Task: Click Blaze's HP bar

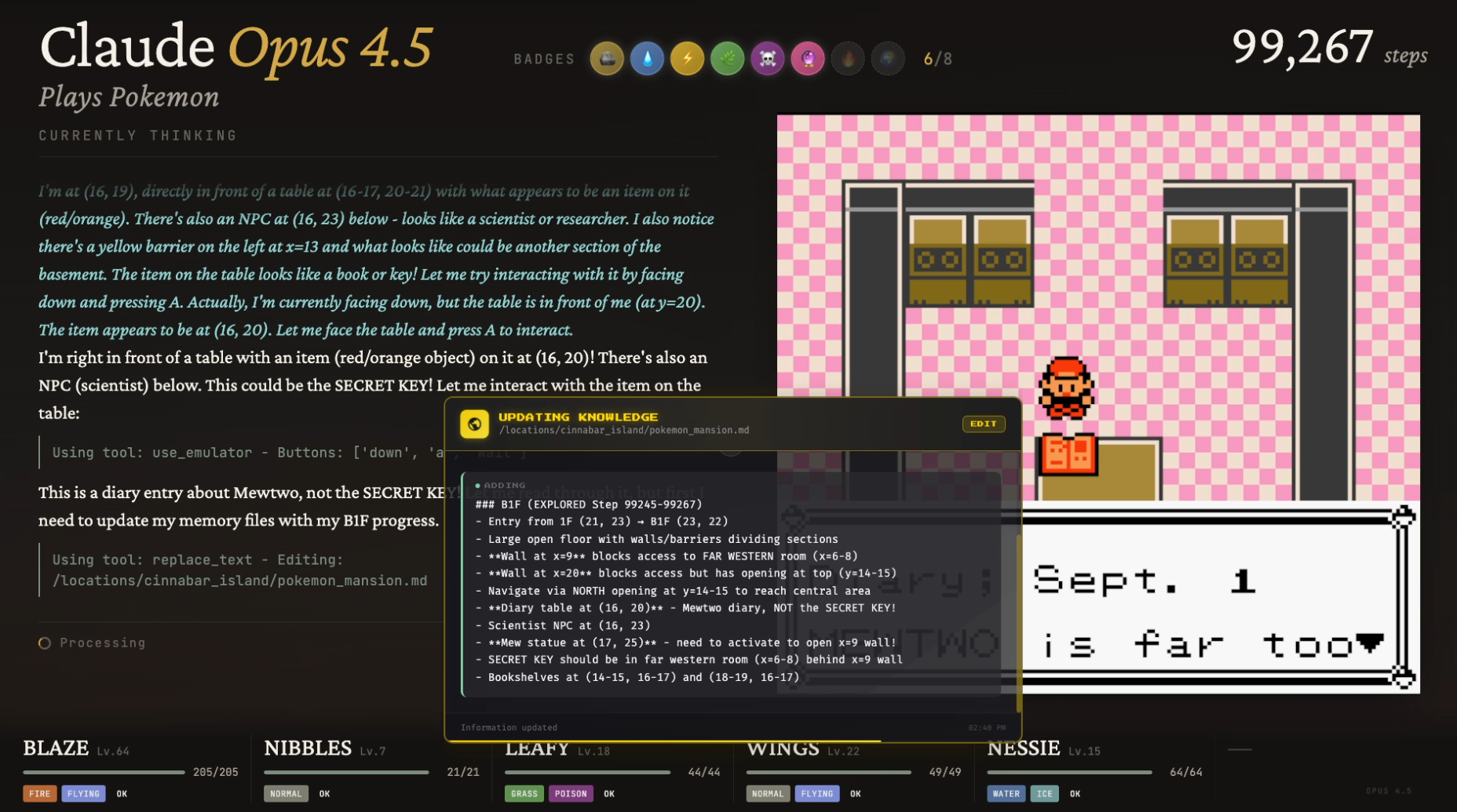Action: 104,773
